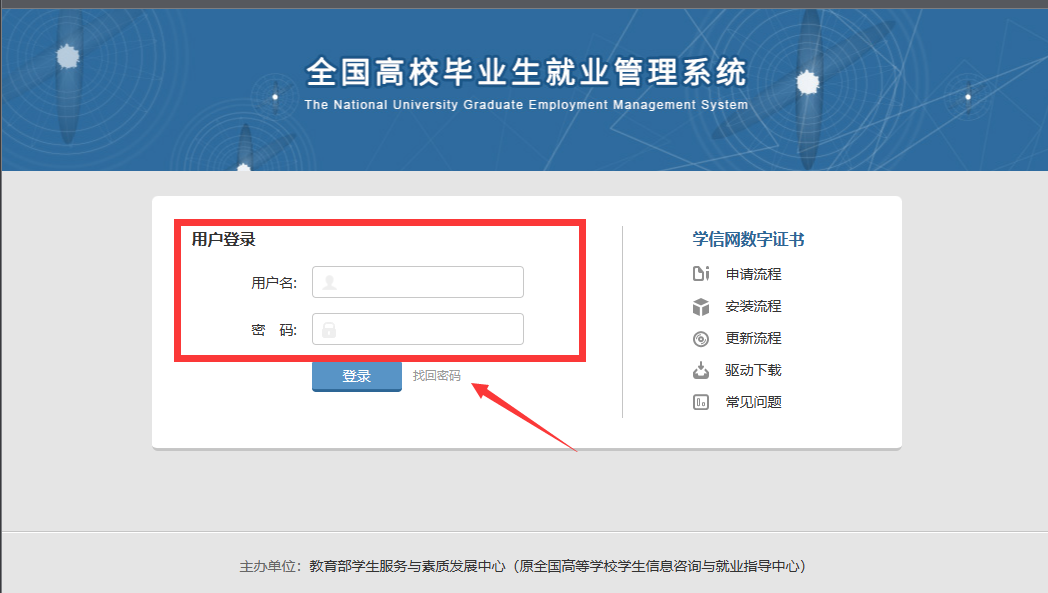Open the 驱动下载 link
Viewport: 1048px width, 593px height.
pyautogui.click(x=753, y=370)
